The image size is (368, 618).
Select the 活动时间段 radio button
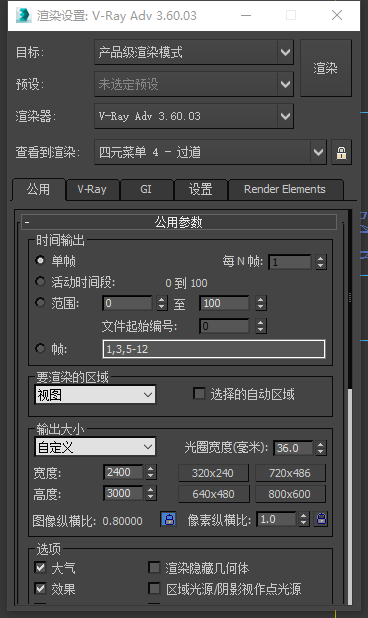40,281
